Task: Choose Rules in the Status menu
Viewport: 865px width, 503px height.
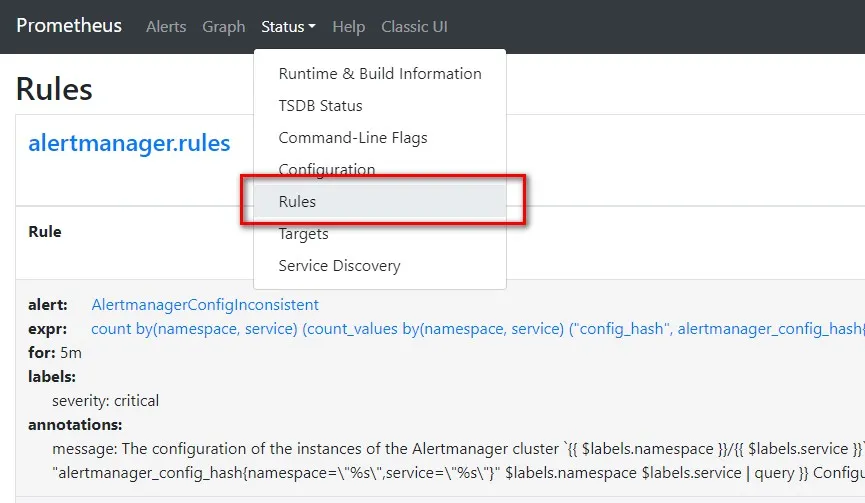Action: tap(380, 201)
